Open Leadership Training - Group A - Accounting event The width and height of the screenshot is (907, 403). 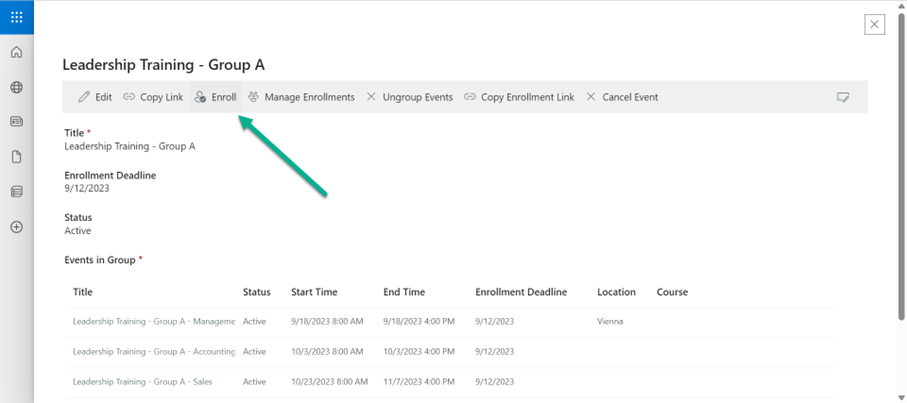[153, 352]
